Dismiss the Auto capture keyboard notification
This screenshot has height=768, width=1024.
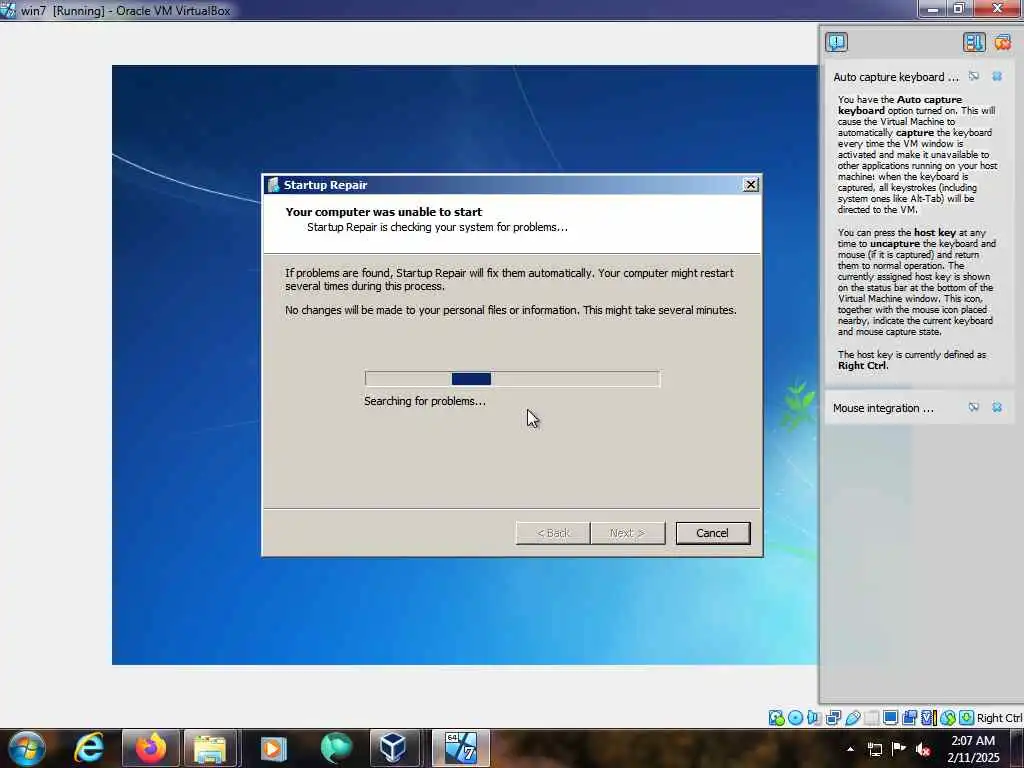[997, 76]
